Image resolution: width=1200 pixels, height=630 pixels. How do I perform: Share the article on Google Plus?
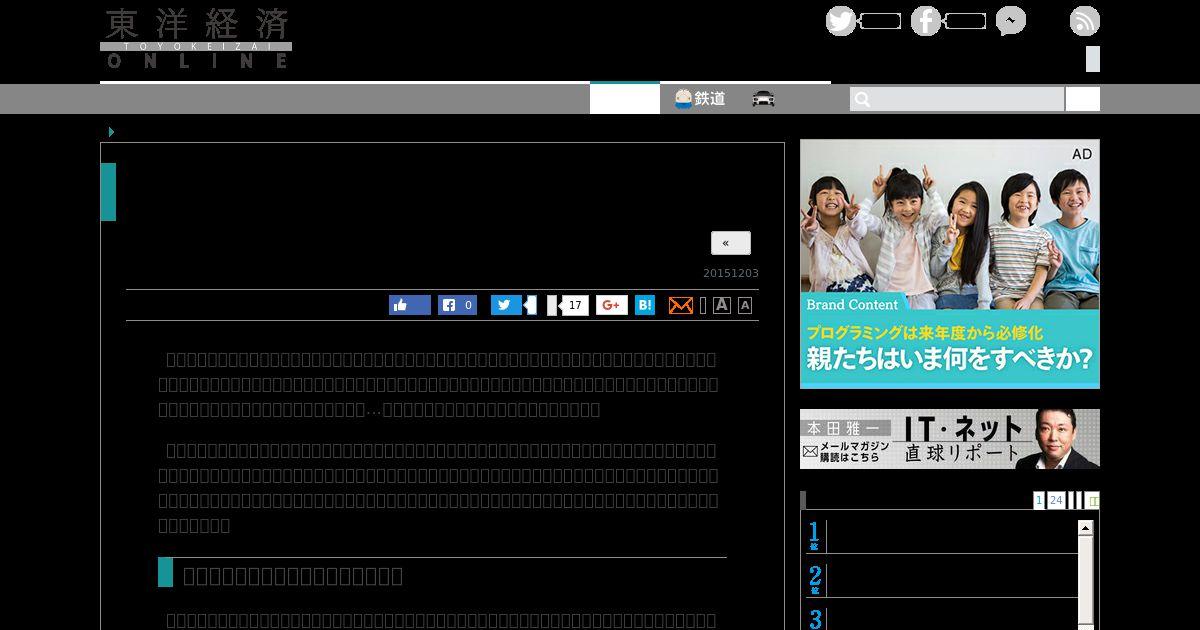[612, 305]
